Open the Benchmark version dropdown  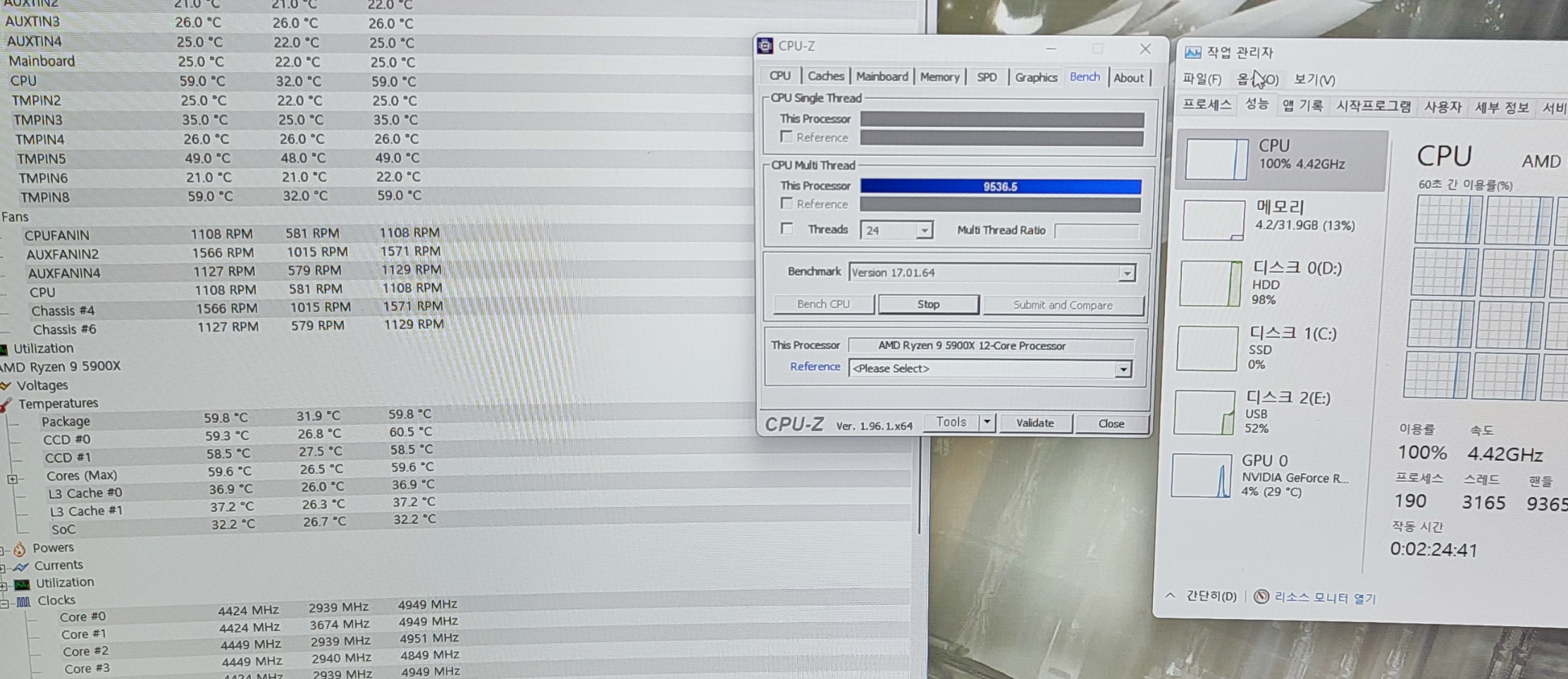[x=1127, y=273]
